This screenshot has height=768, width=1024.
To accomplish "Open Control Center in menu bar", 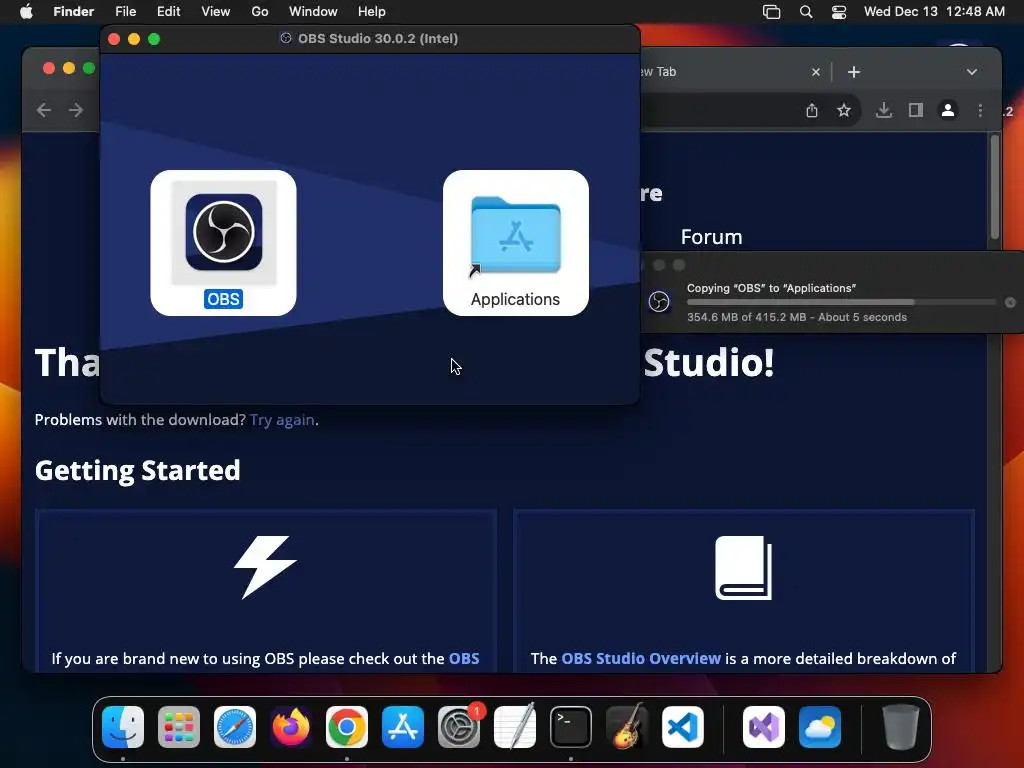I will click(839, 12).
